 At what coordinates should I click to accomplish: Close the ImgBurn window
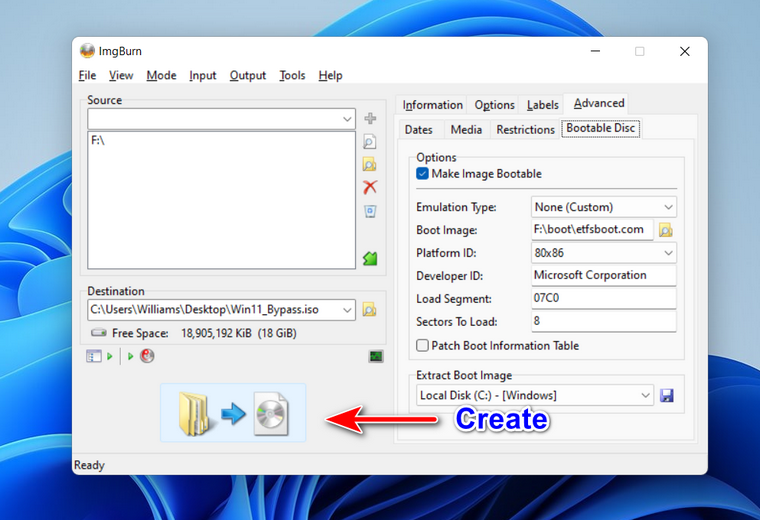(684, 51)
